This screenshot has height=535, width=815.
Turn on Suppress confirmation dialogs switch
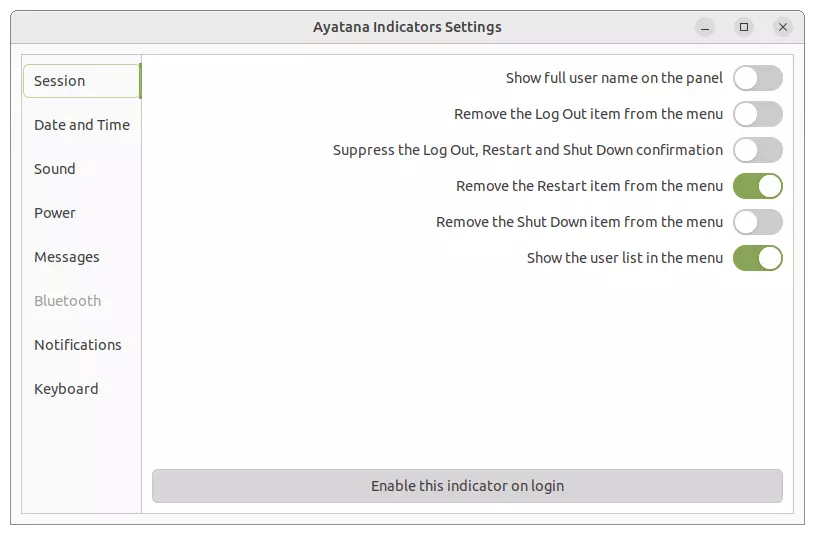pos(757,150)
